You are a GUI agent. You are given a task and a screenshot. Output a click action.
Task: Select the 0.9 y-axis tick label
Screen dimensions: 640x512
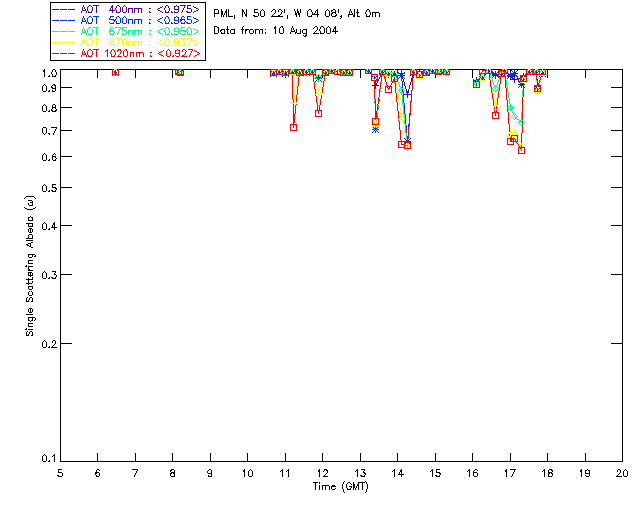[49, 88]
